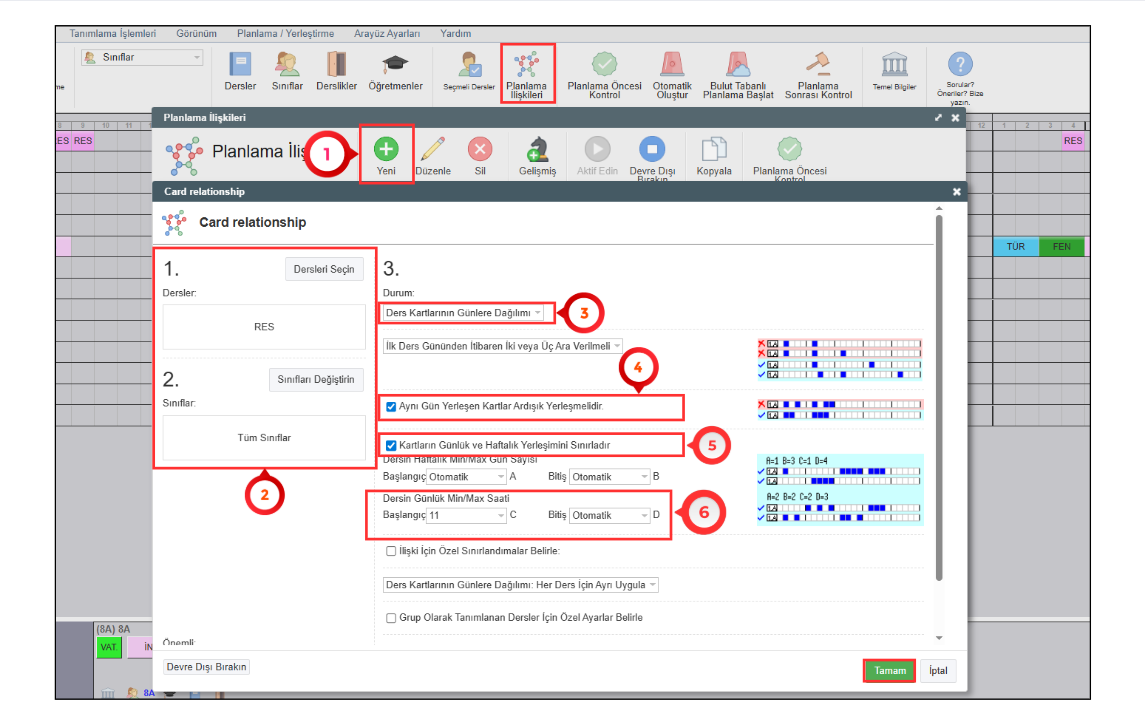Open the Gelişmiş chess knight tool

537,150
